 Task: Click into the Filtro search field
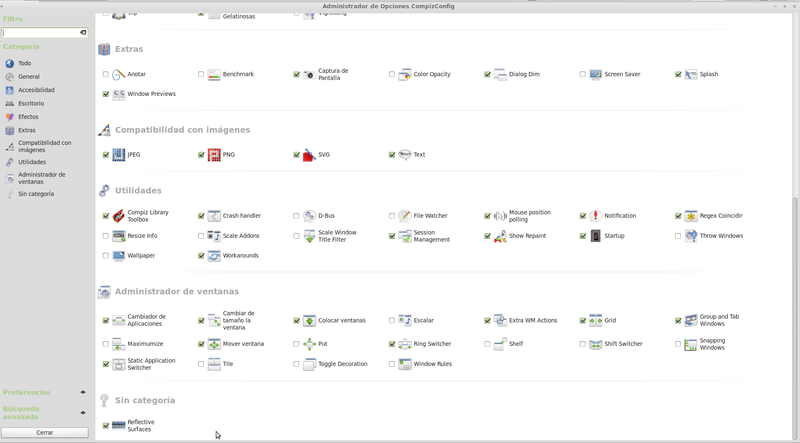(40, 33)
